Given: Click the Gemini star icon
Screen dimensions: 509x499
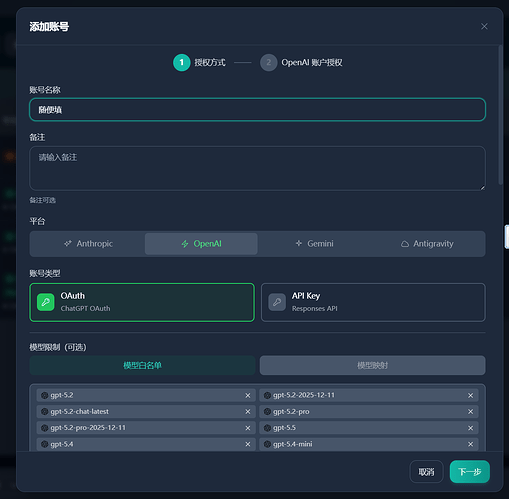Looking at the screenshot, I should click(299, 243).
